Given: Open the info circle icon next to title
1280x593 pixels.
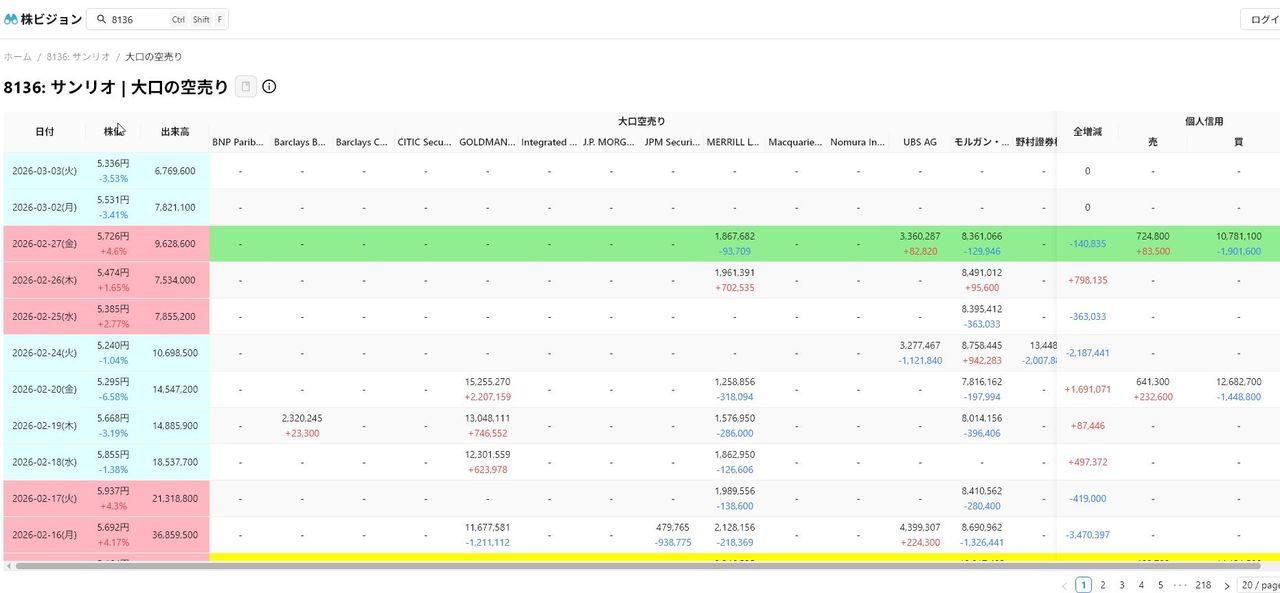Looking at the screenshot, I should pyautogui.click(x=269, y=87).
